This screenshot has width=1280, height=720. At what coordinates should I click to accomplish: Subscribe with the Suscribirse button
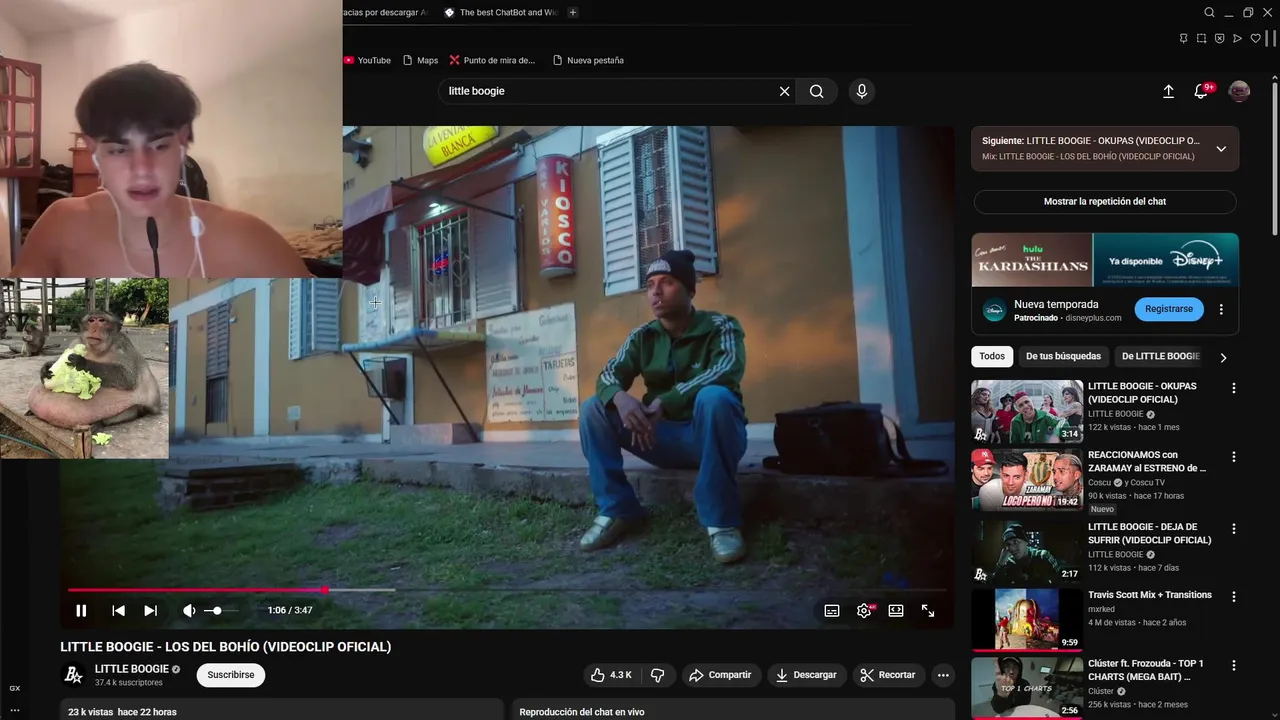click(231, 675)
